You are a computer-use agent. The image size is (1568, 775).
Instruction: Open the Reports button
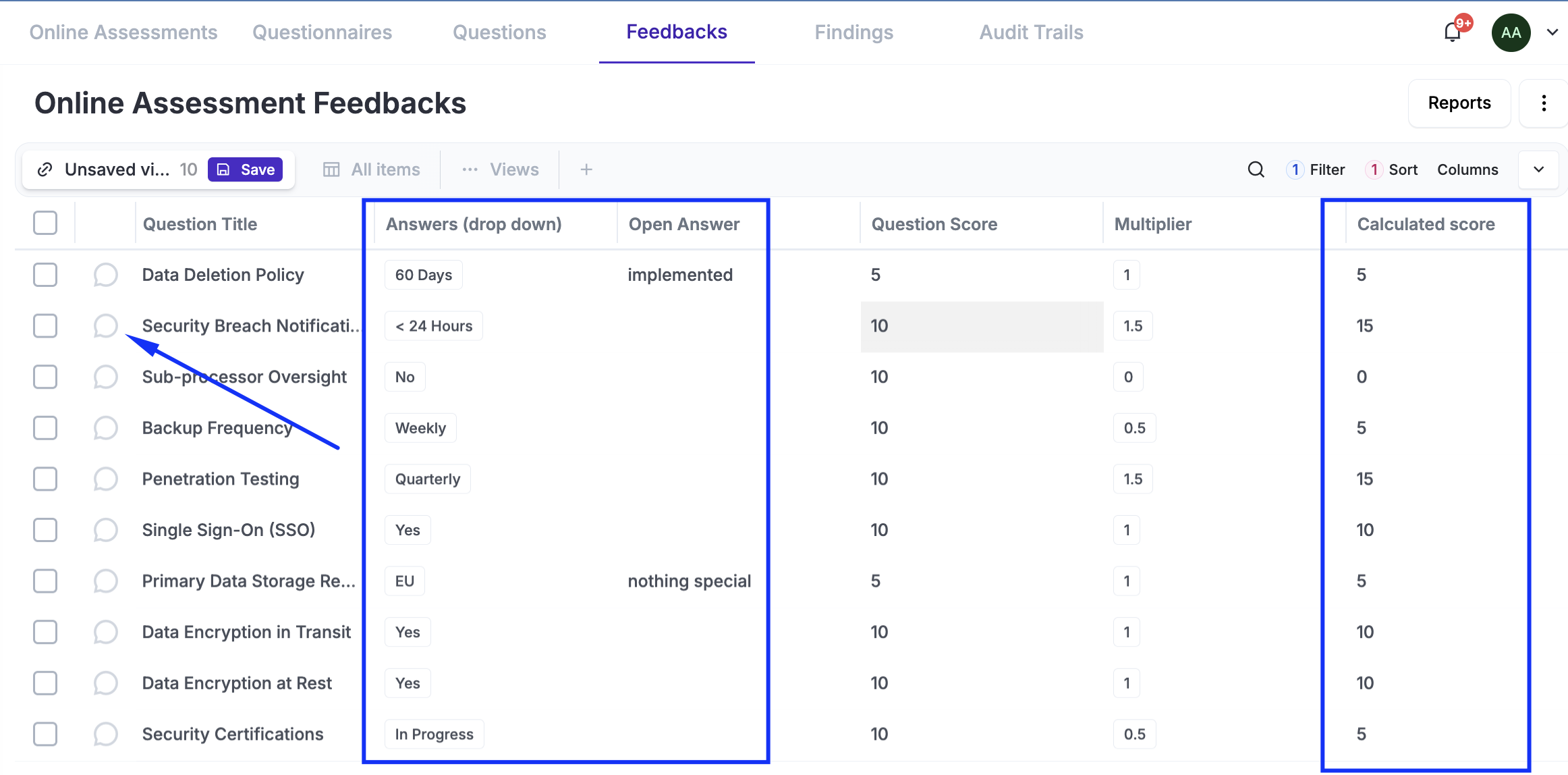coord(1459,103)
